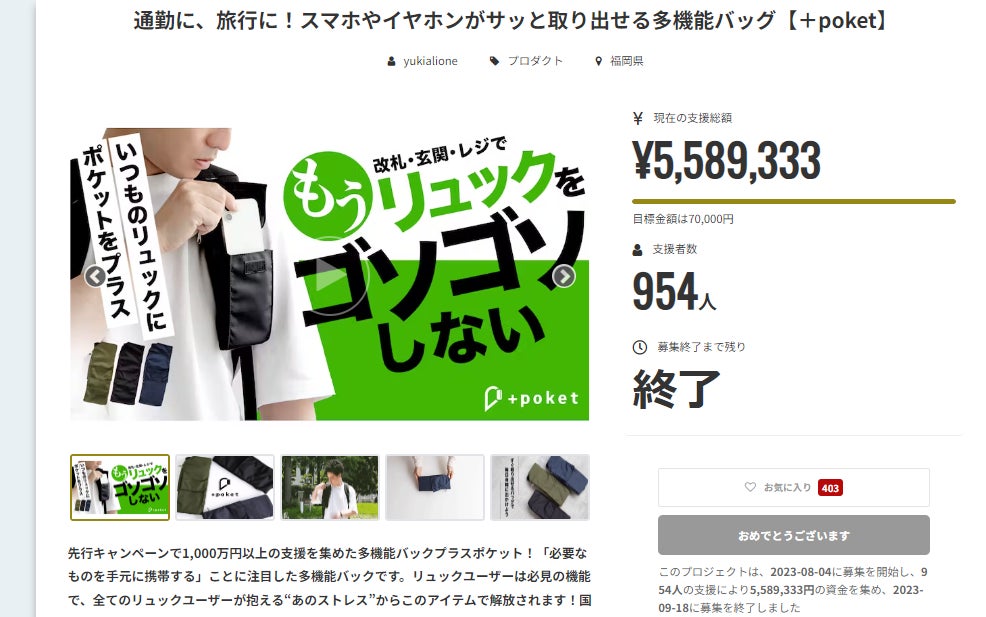Click the yen icon next to 現在の支援総額
The height and width of the screenshot is (617, 986).
point(638,118)
